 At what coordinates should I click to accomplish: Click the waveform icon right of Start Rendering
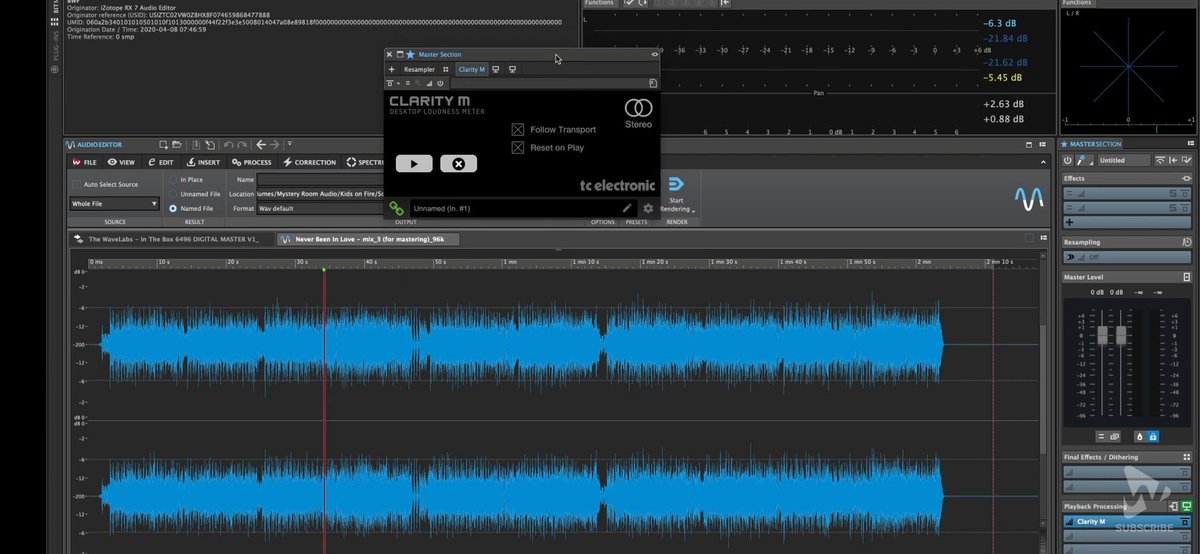[1028, 199]
